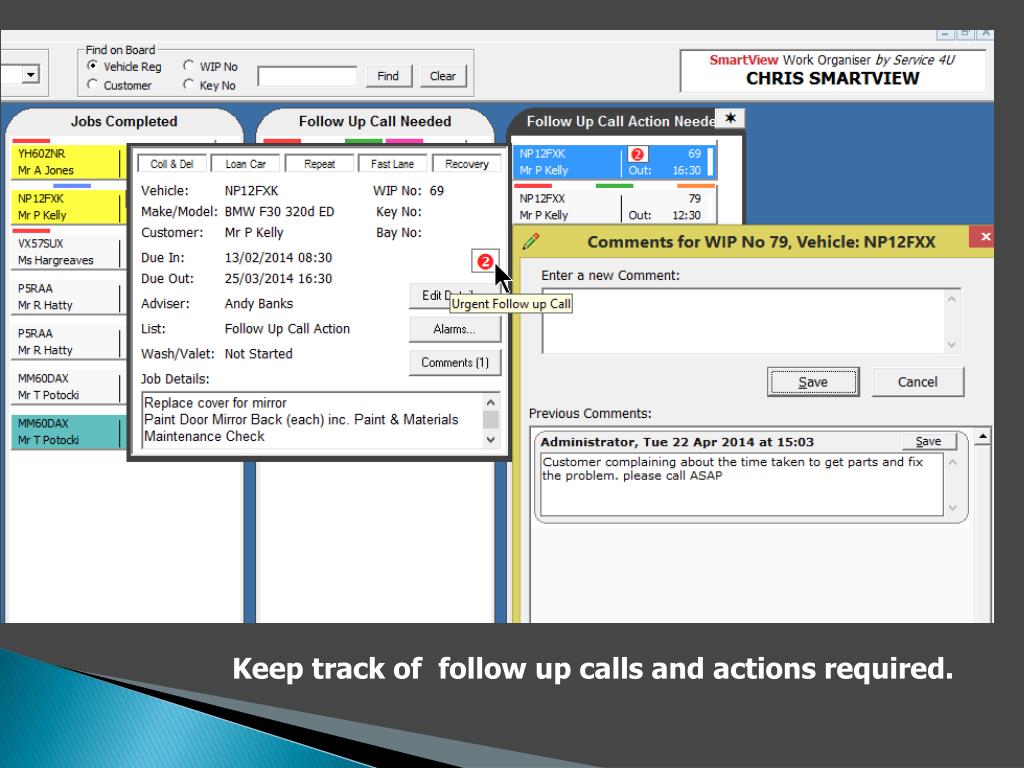The image size is (1024, 768).
Task: Cancel the new comment
Action: pos(918,382)
